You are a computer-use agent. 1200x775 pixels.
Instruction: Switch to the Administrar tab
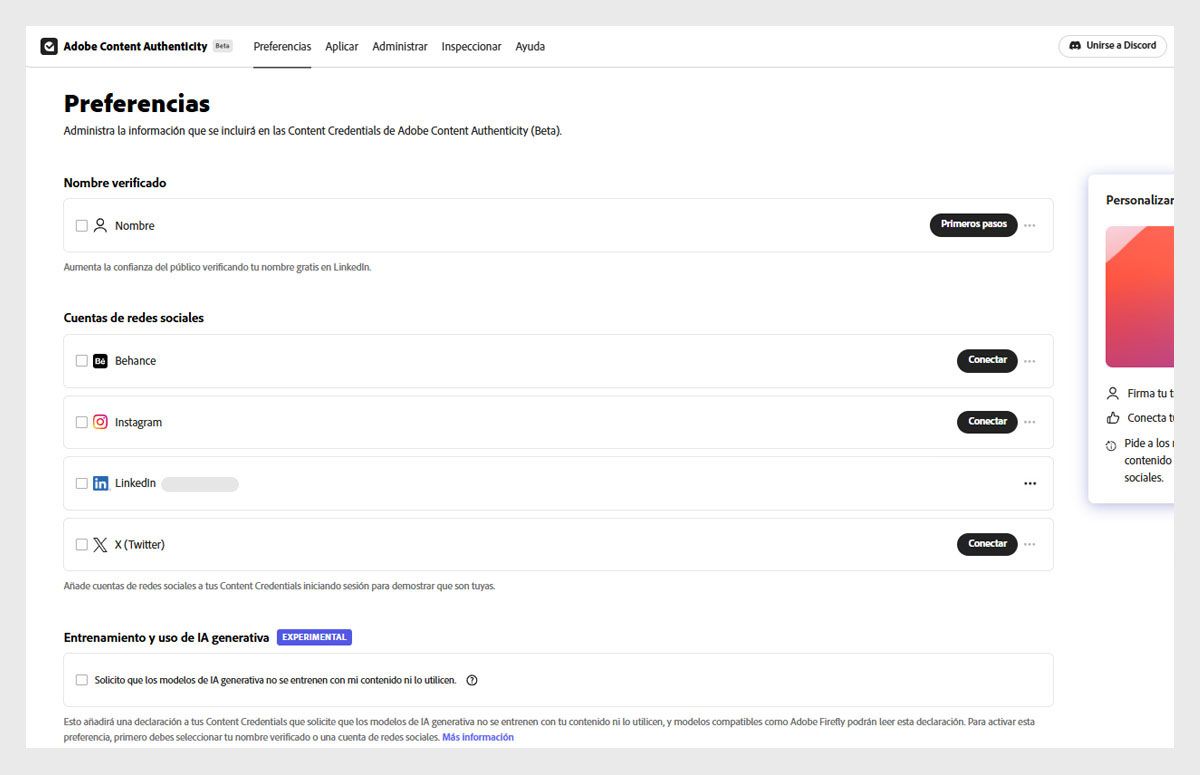coord(400,47)
